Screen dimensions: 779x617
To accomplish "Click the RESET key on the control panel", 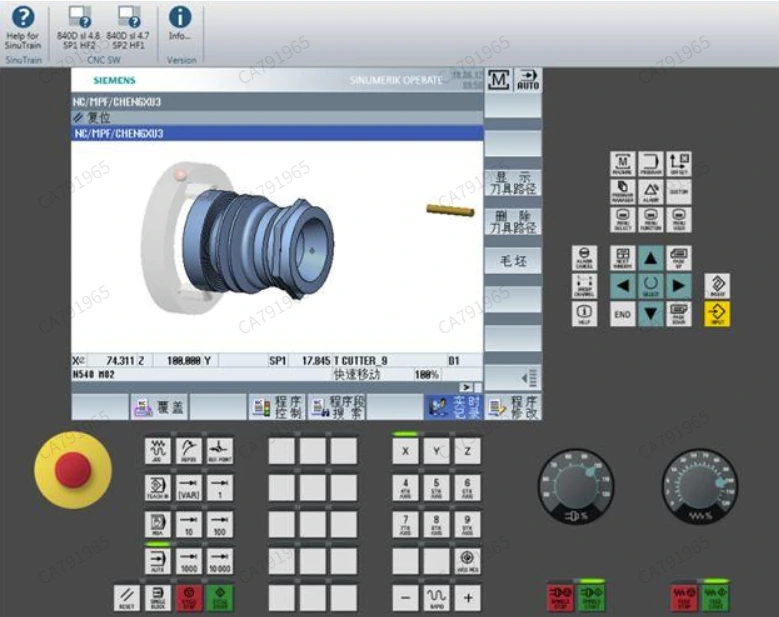I will coord(127,598).
